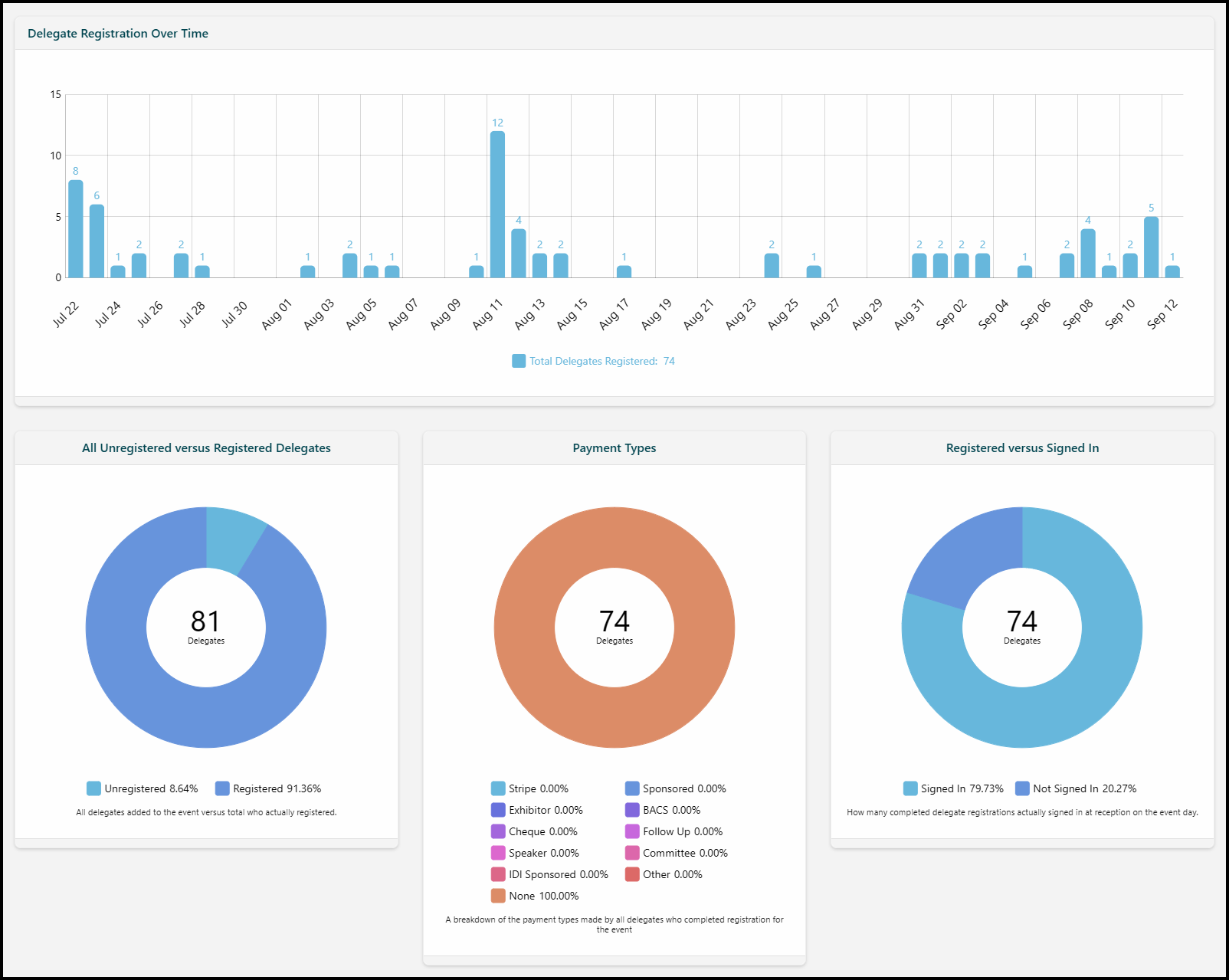Viewport: 1229px width, 980px height.
Task: Click the Unregistered 8.64% legend swatch
Action: (93, 788)
